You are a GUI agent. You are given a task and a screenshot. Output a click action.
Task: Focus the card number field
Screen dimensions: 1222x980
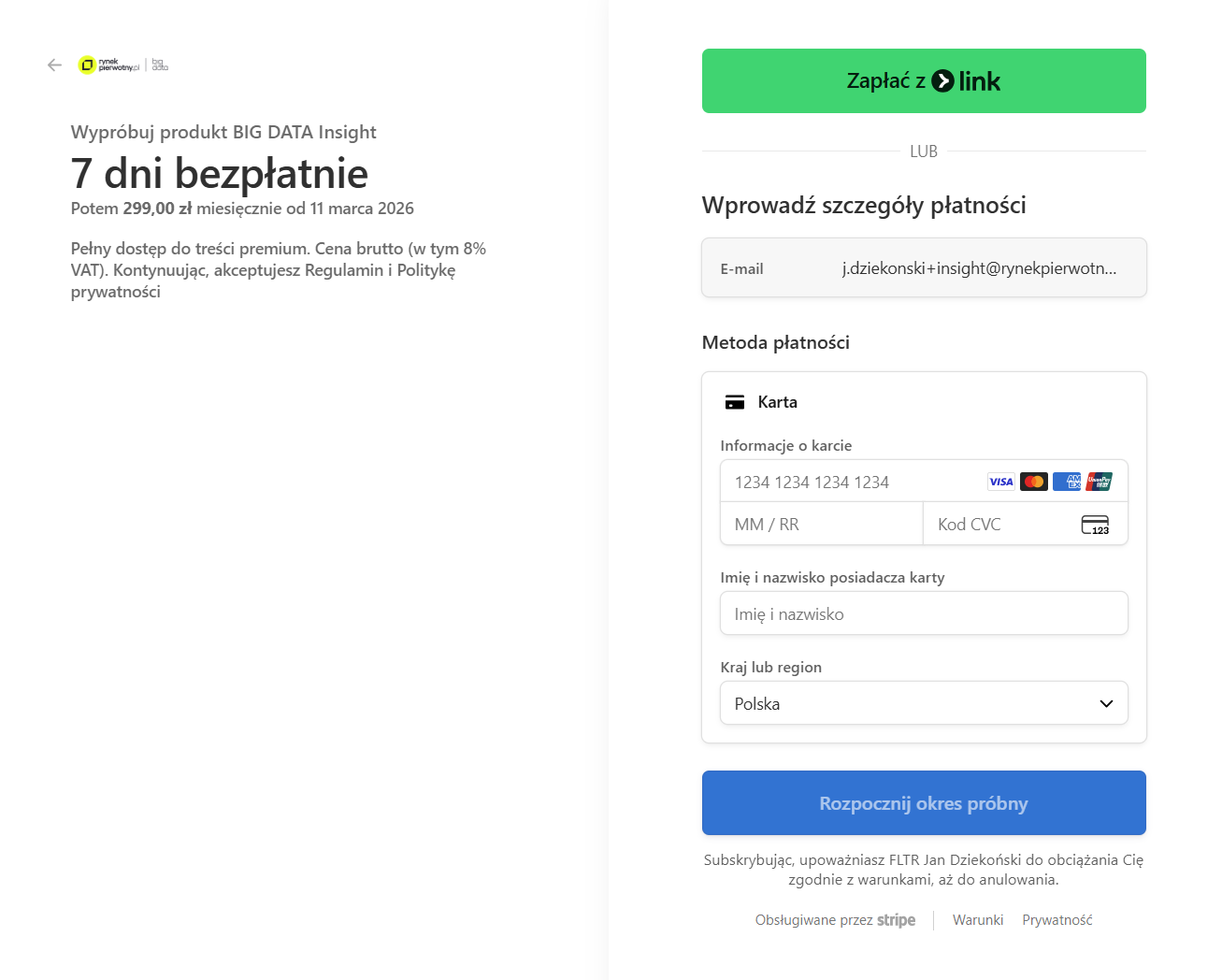tap(851, 482)
